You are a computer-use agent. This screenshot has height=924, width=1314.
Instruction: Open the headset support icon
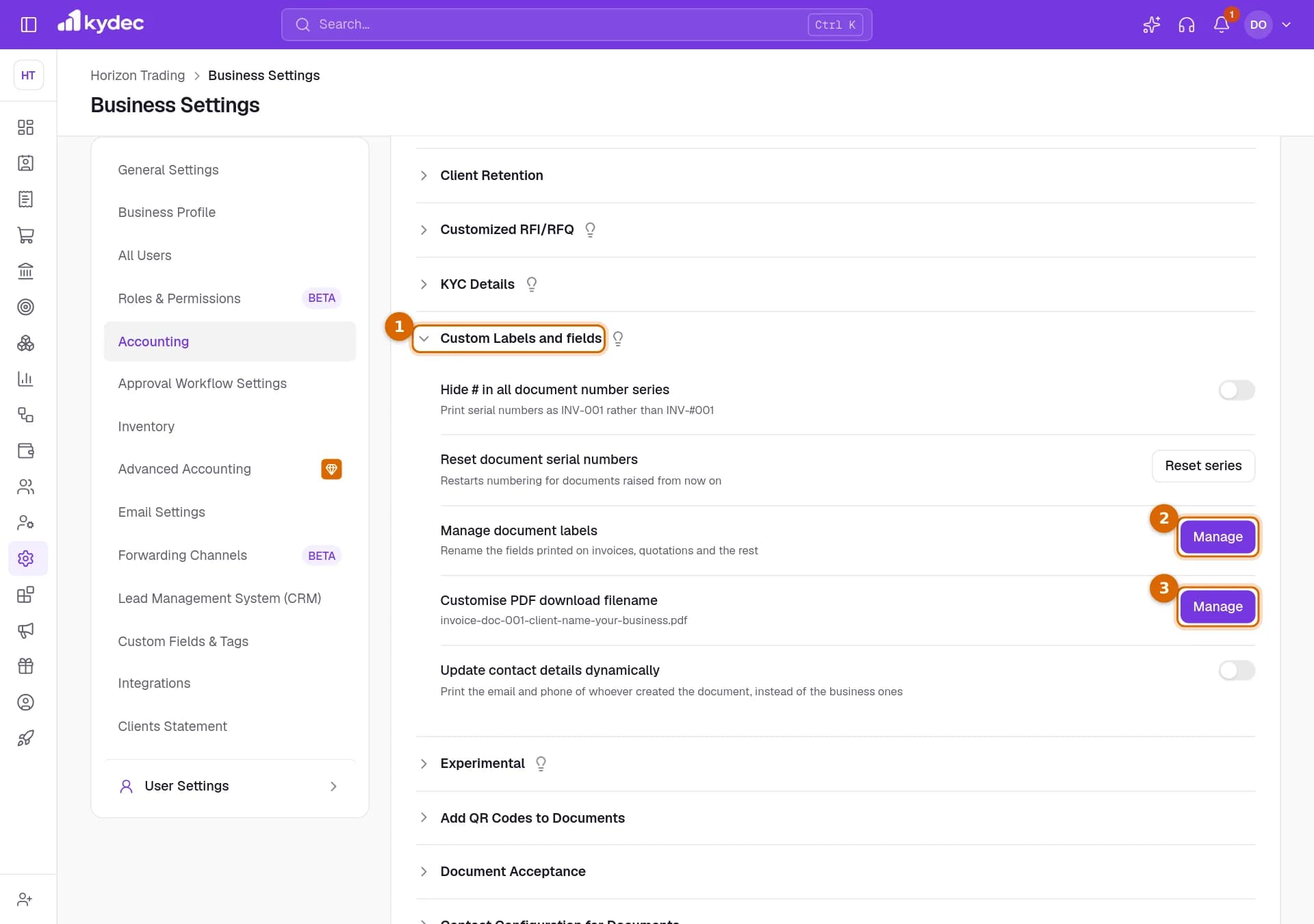tap(1187, 25)
